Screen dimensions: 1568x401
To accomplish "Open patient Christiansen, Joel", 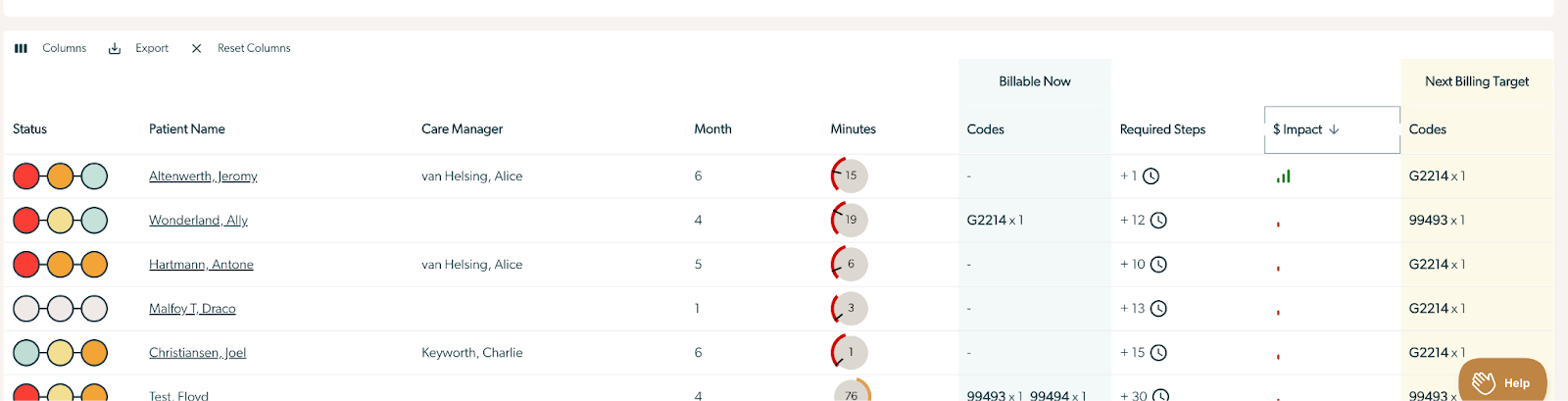I will [x=197, y=353].
